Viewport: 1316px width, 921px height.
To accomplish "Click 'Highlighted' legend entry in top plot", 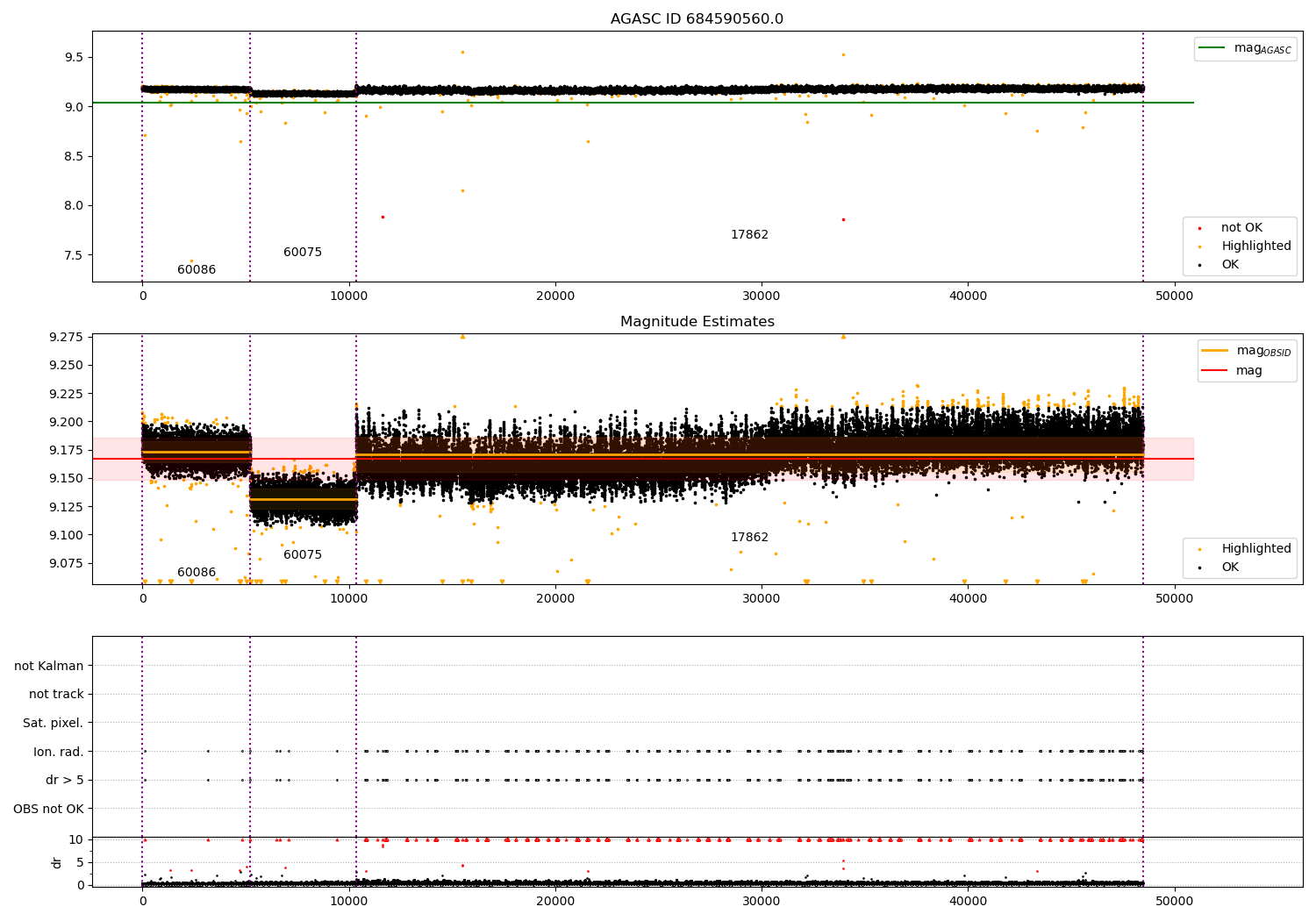I will [1247, 246].
